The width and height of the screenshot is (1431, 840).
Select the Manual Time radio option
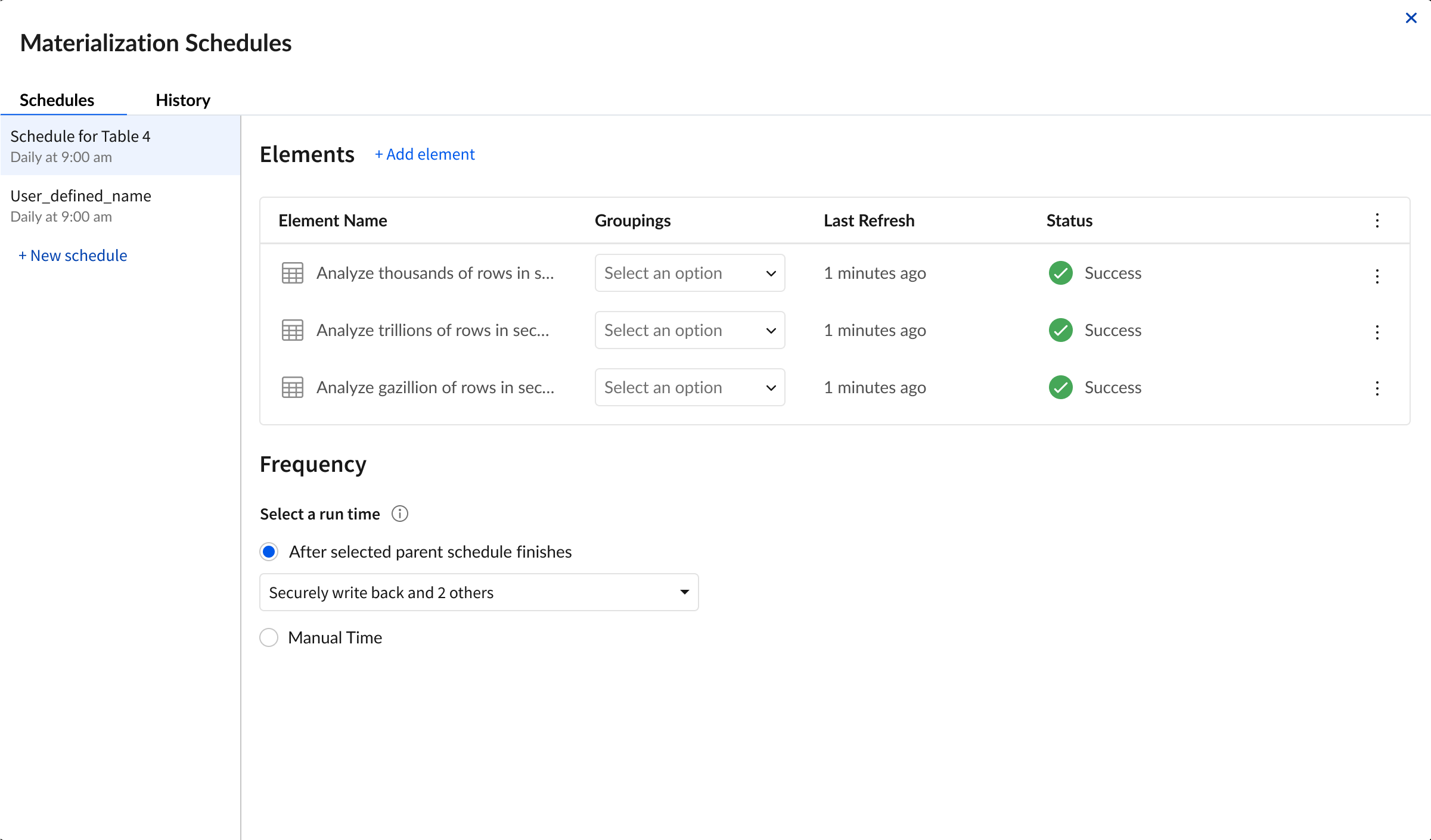pyautogui.click(x=269, y=637)
